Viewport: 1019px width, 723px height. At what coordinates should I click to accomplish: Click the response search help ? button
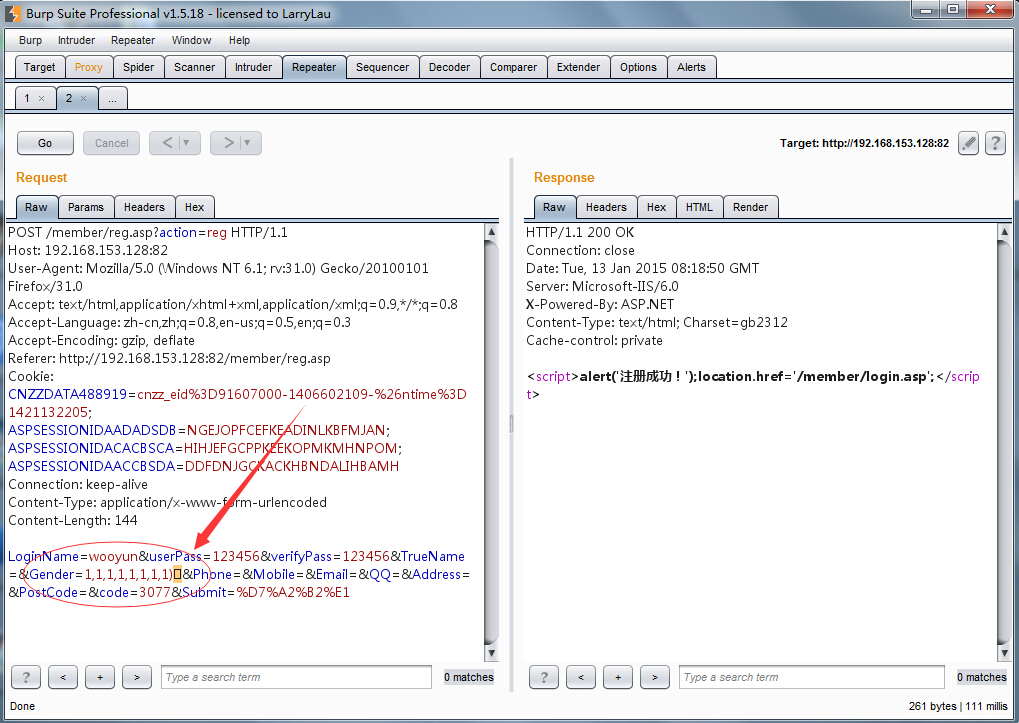pos(544,677)
